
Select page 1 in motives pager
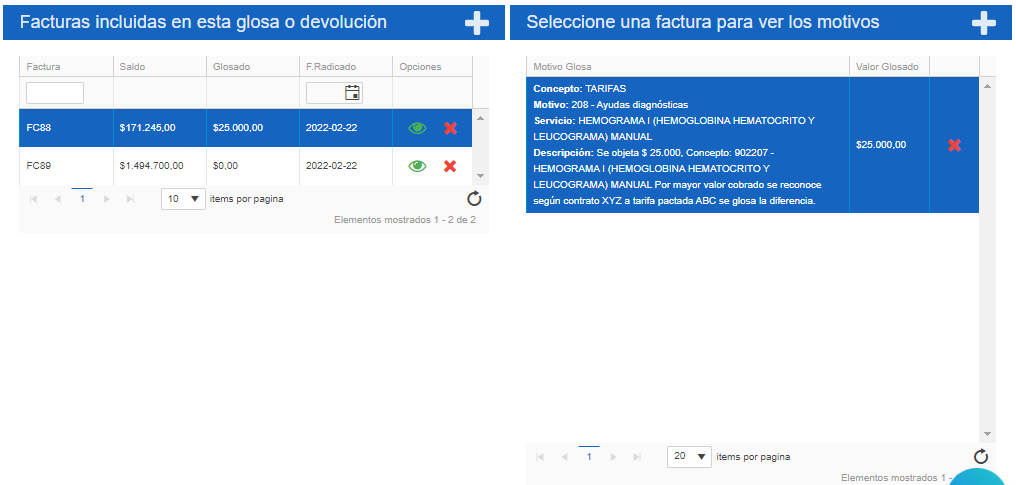coord(589,456)
